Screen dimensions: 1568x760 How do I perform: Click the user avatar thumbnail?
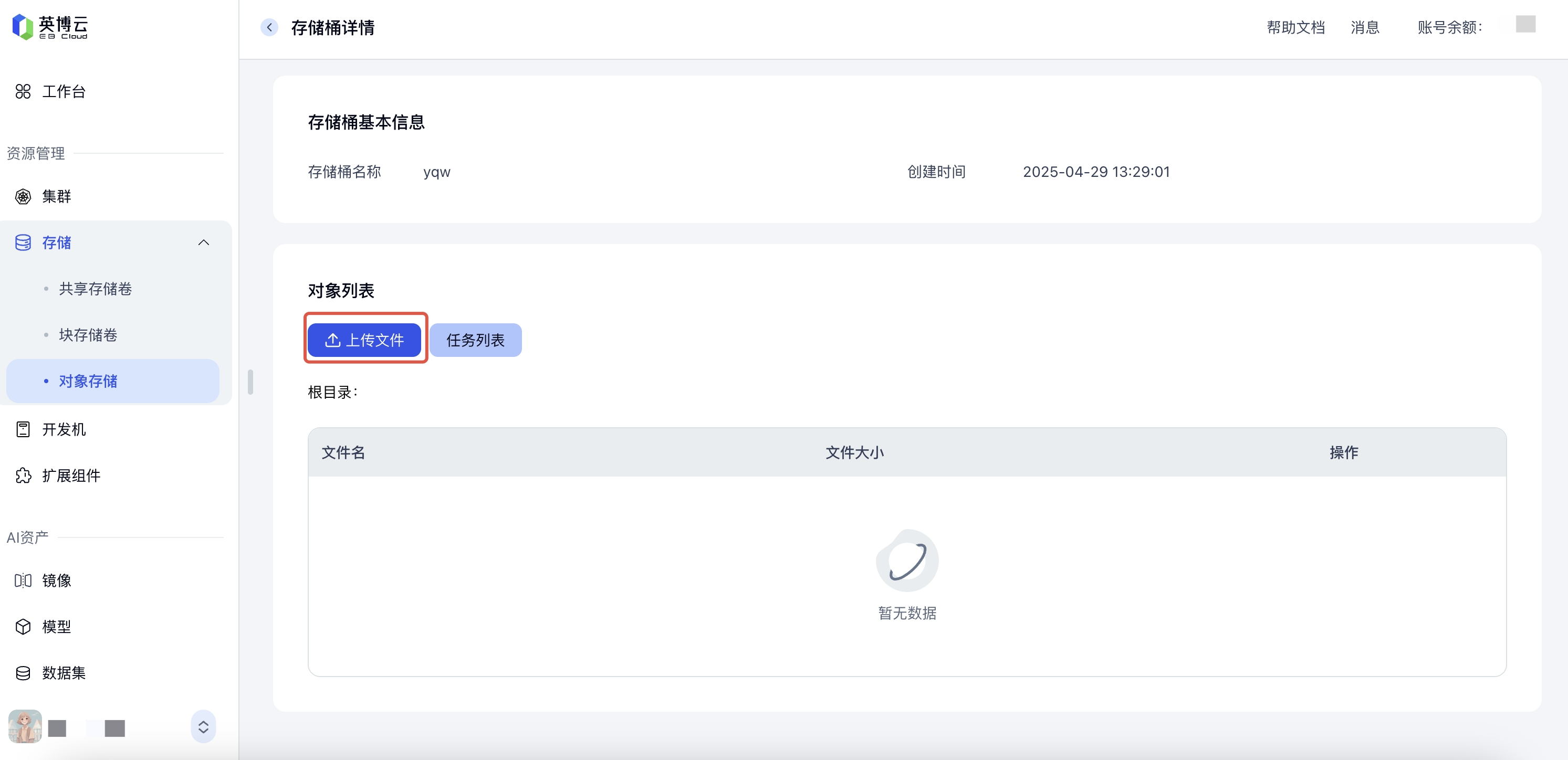(x=25, y=726)
